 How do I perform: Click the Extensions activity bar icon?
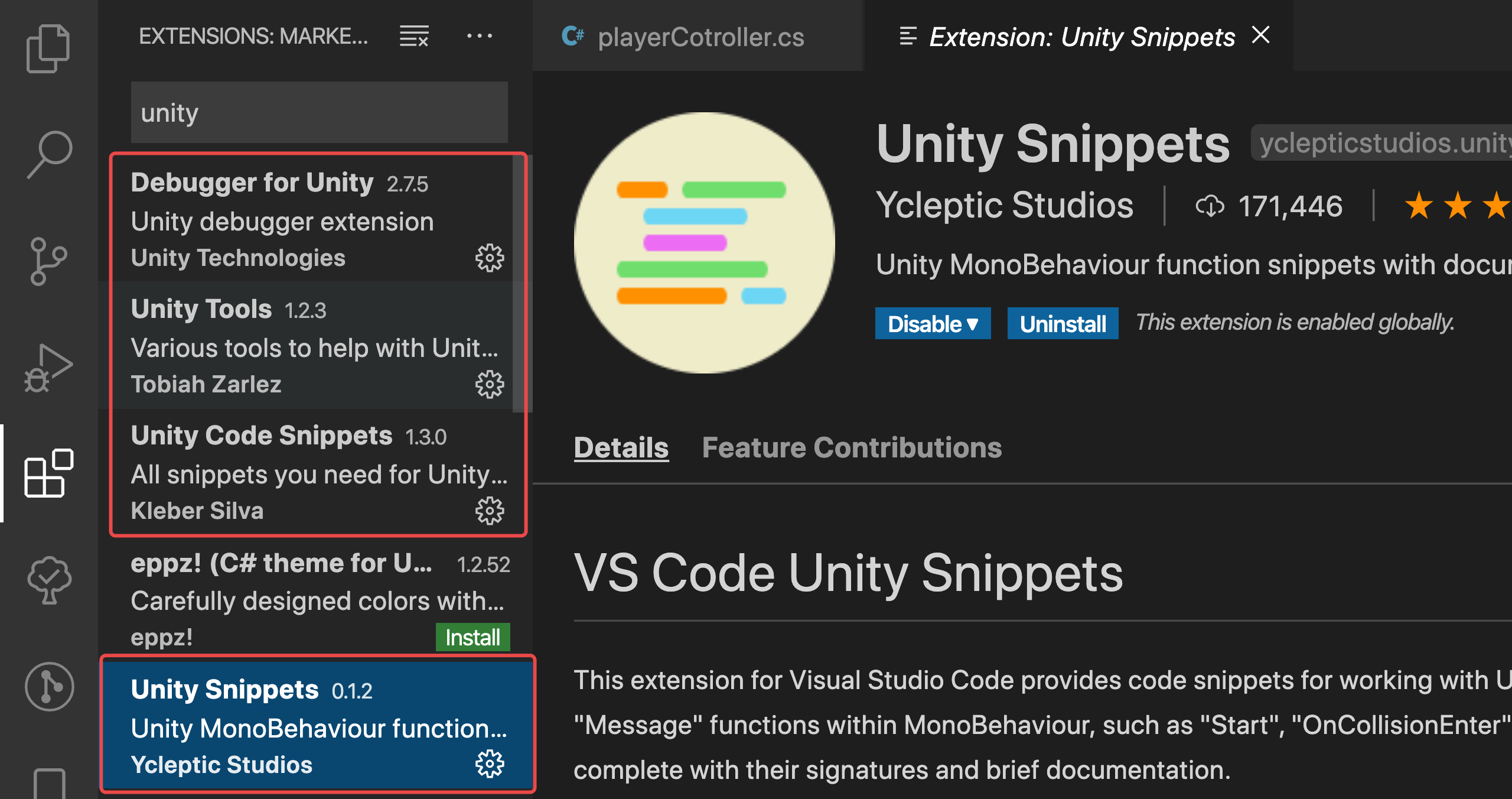pos(48,473)
